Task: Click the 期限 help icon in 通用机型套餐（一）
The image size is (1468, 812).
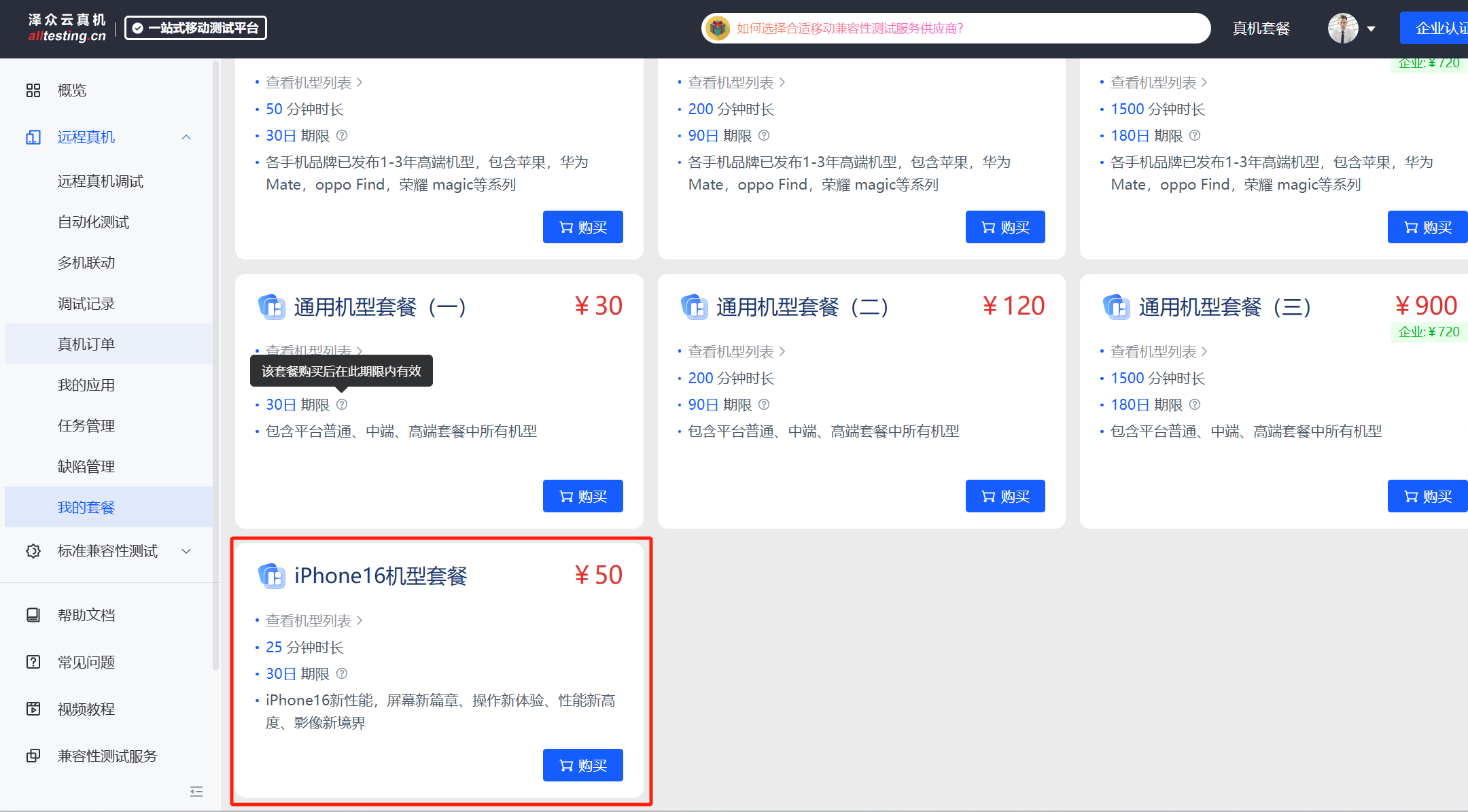Action: pos(342,404)
